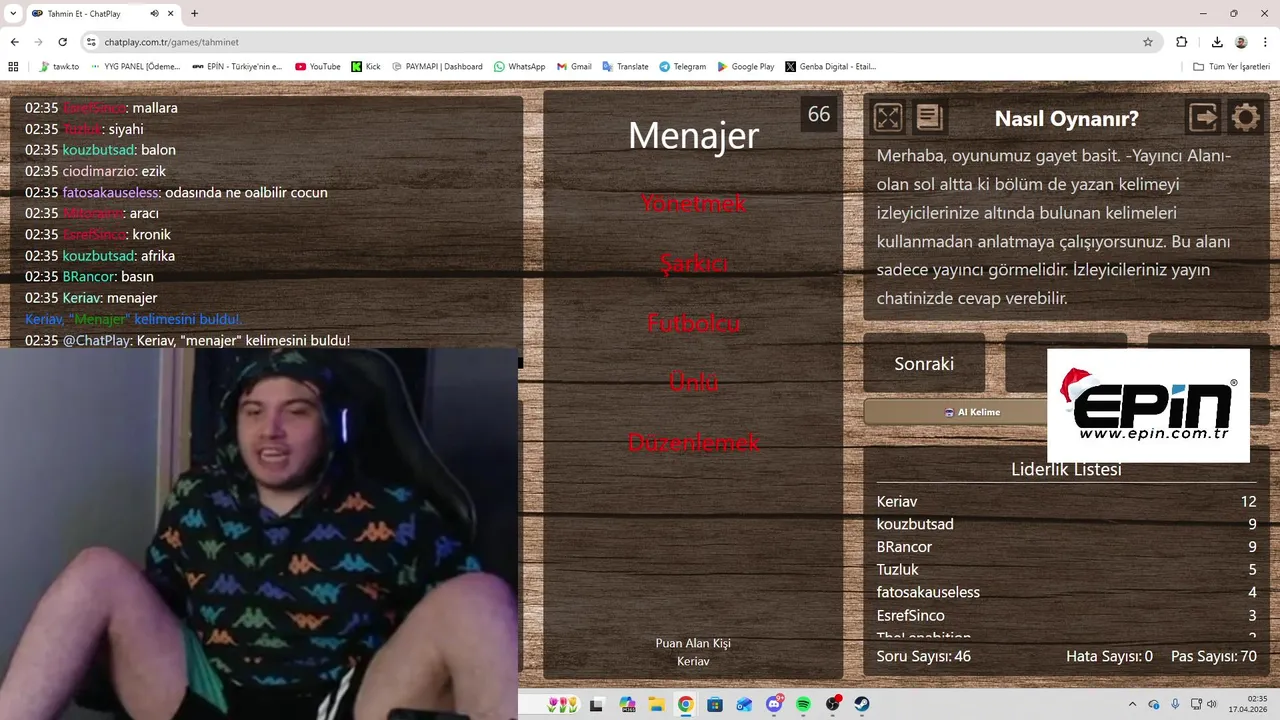Open the Translate bookmark
Viewport: 1280px width, 720px height.
[x=625, y=67]
